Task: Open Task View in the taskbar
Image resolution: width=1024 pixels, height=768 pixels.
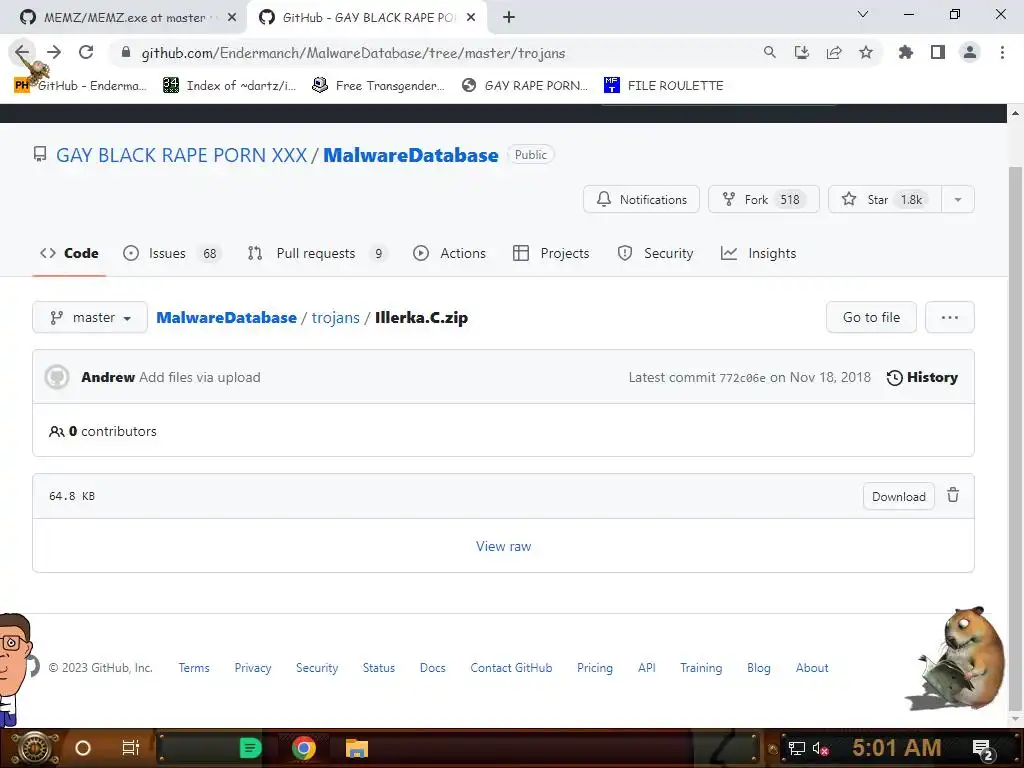Action: (x=131, y=748)
